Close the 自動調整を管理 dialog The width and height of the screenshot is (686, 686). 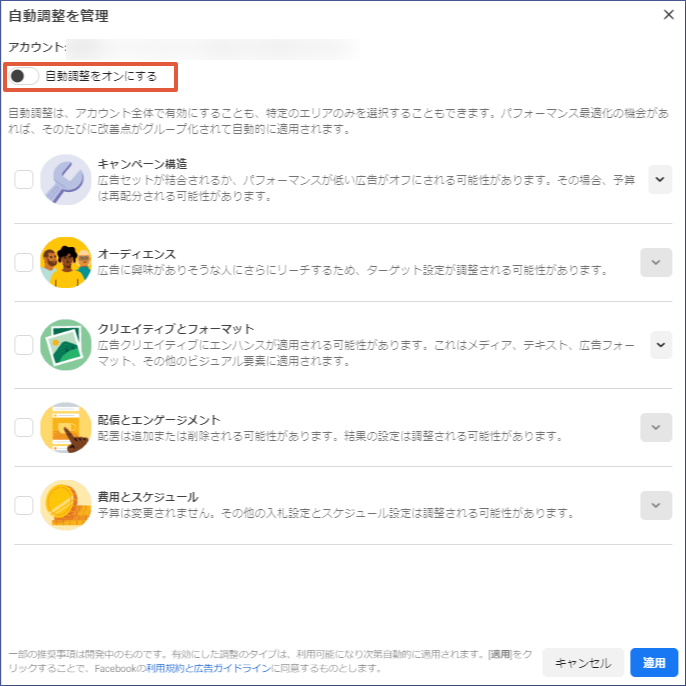(x=669, y=15)
